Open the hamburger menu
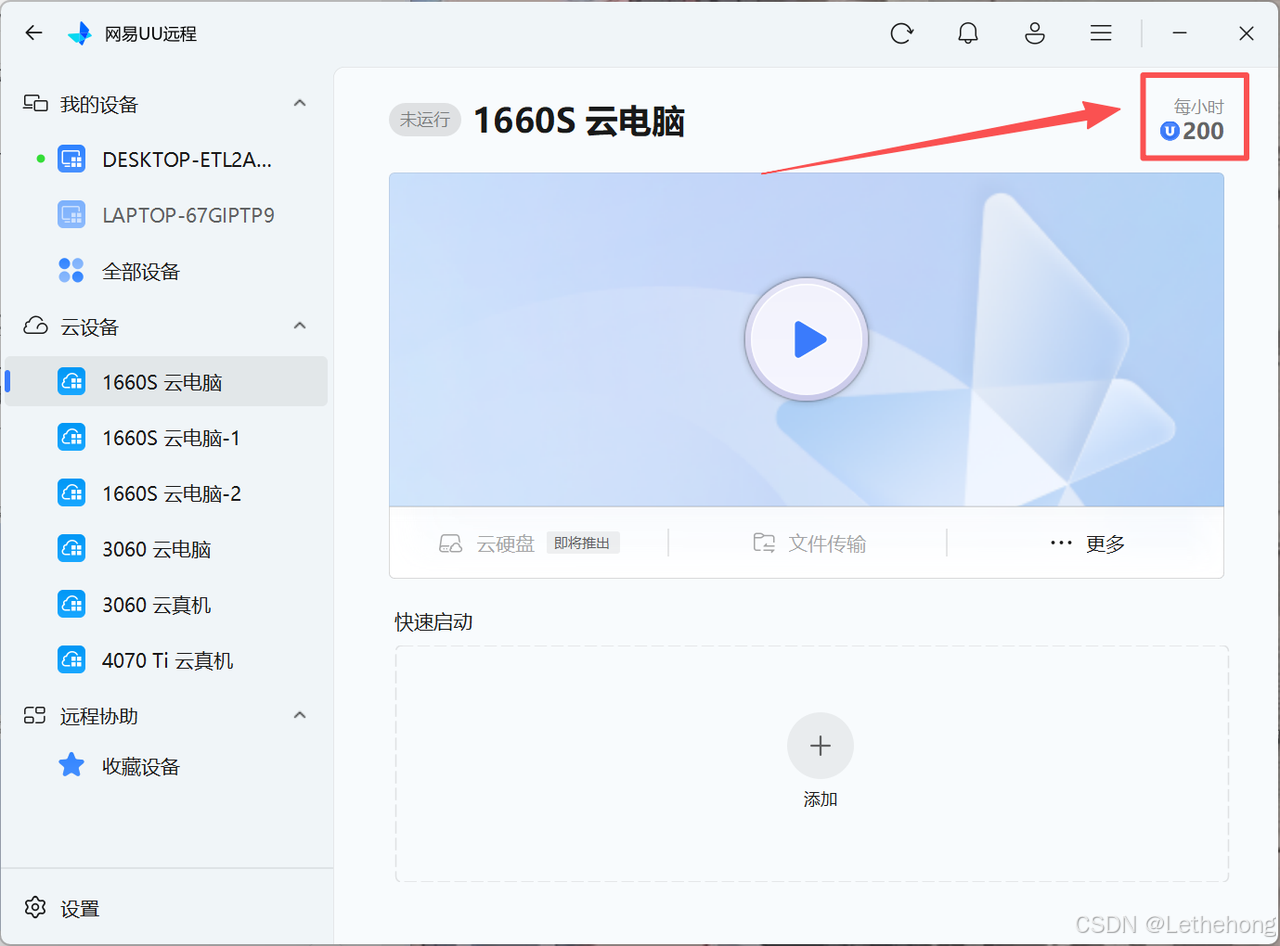 click(1101, 33)
